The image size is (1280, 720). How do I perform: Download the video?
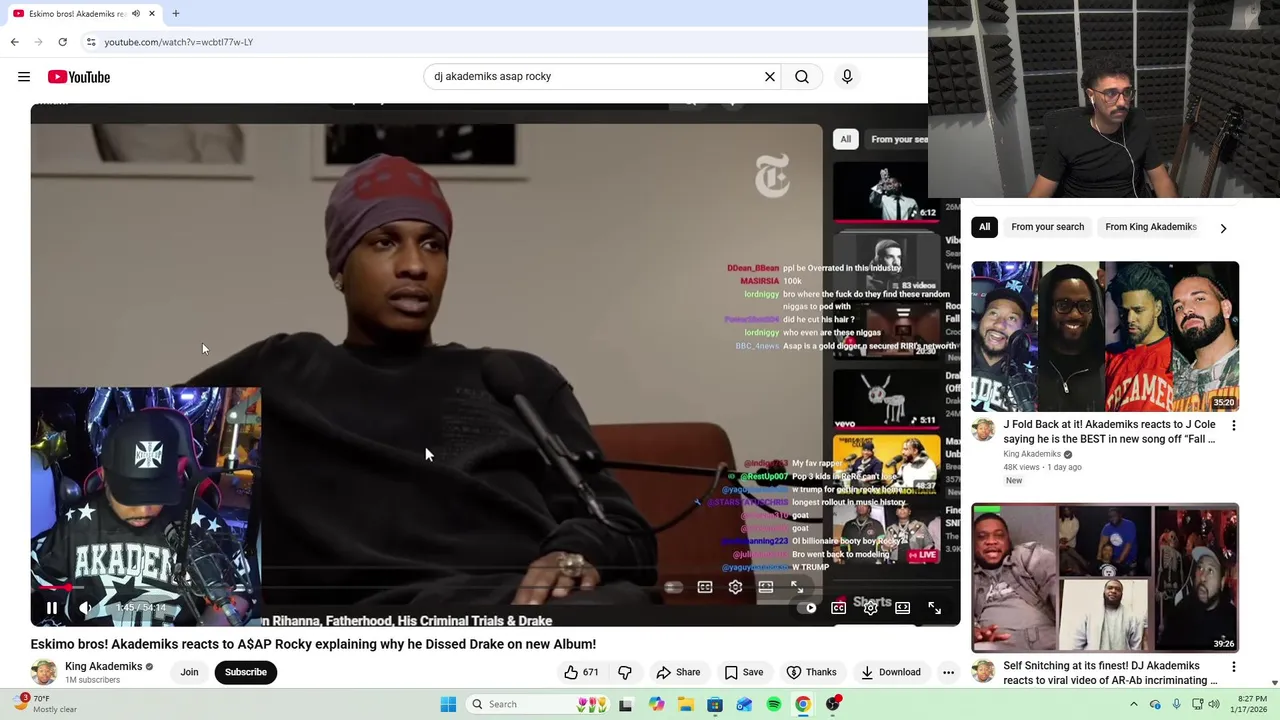890,672
